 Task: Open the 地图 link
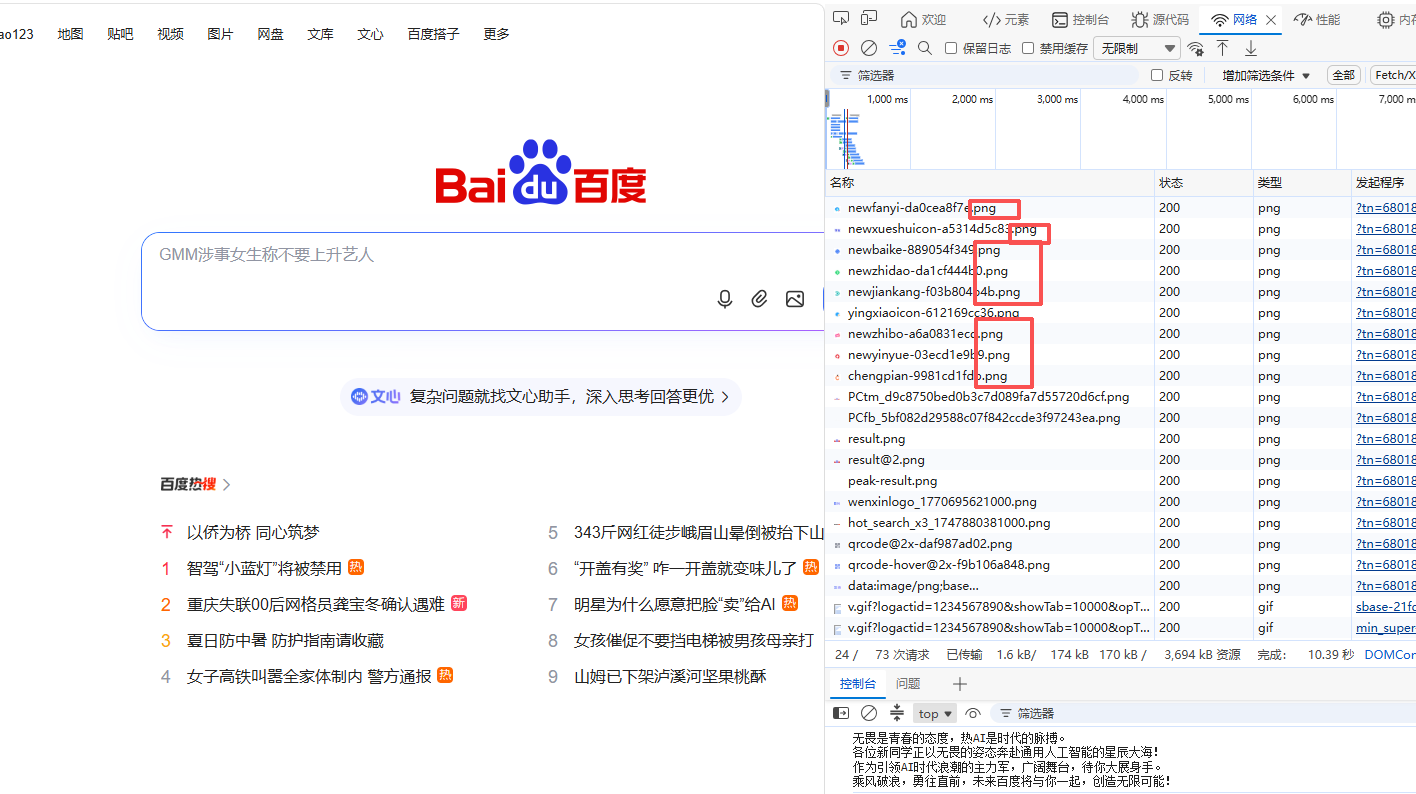pyautogui.click(x=70, y=34)
